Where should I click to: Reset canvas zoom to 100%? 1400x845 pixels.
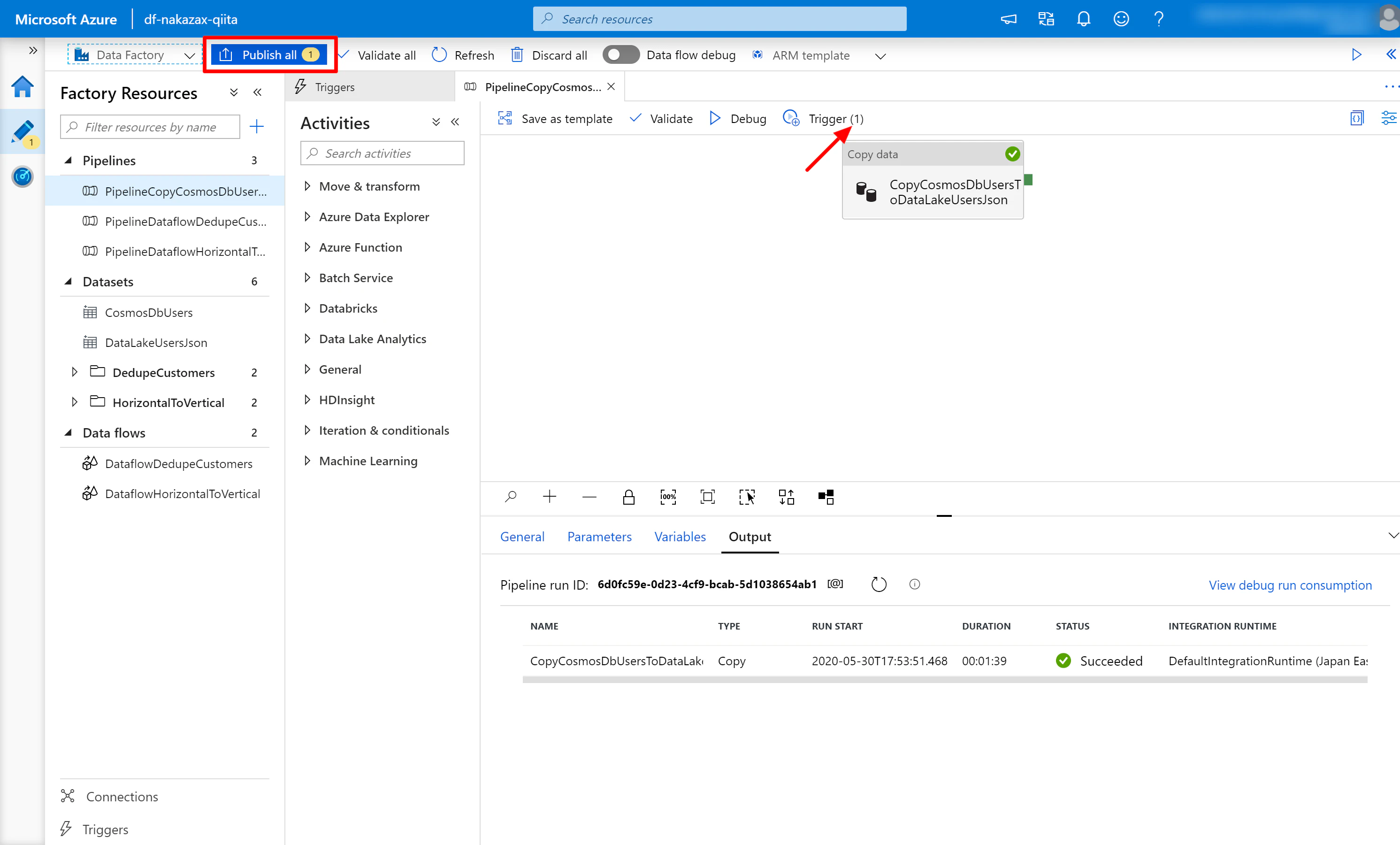coord(668,497)
